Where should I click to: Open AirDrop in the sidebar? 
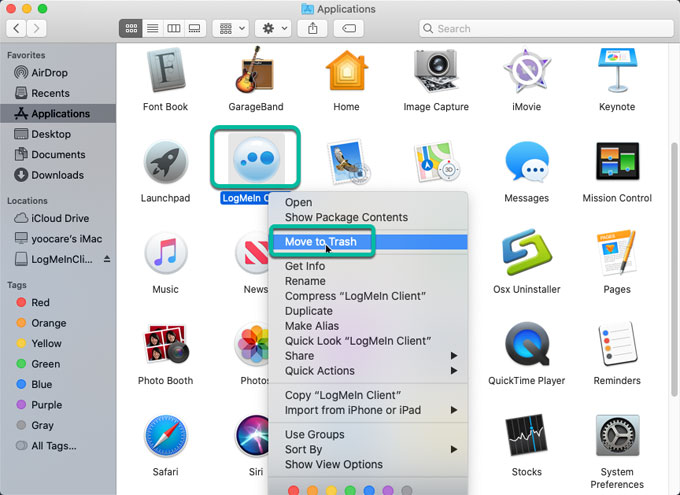pos(58,72)
